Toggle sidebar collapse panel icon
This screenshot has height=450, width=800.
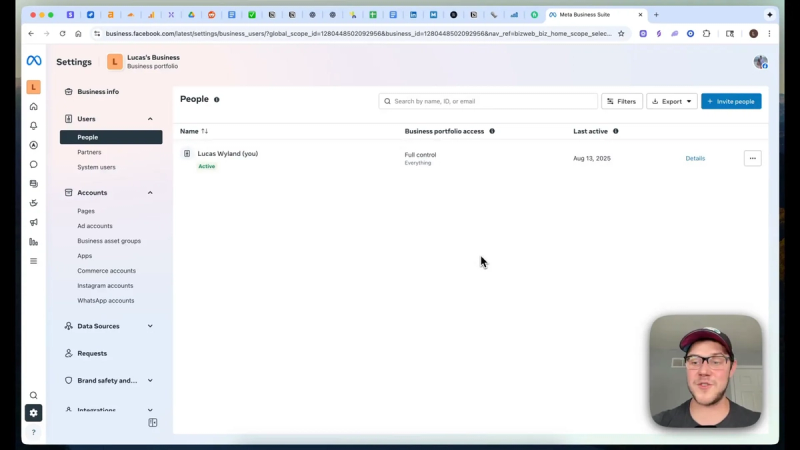pyautogui.click(x=153, y=422)
